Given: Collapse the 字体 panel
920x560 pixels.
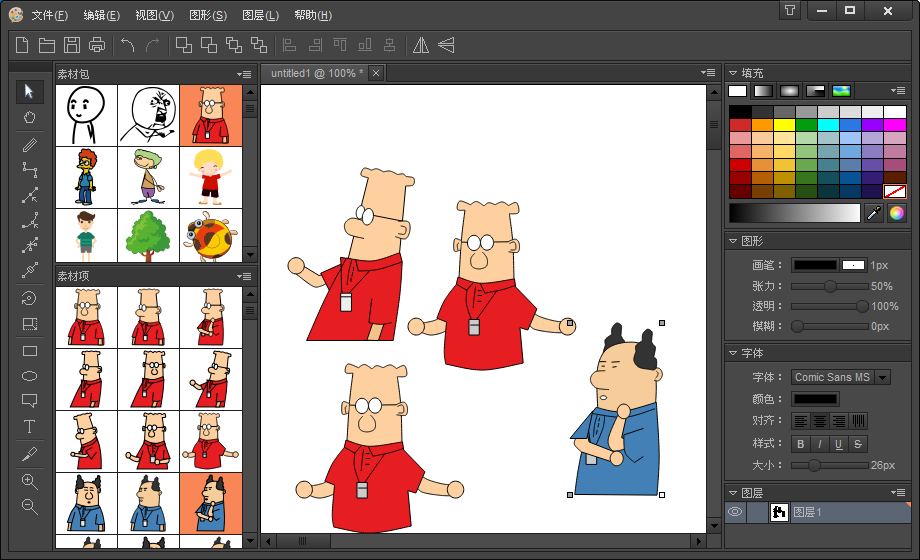Looking at the screenshot, I should [733, 353].
